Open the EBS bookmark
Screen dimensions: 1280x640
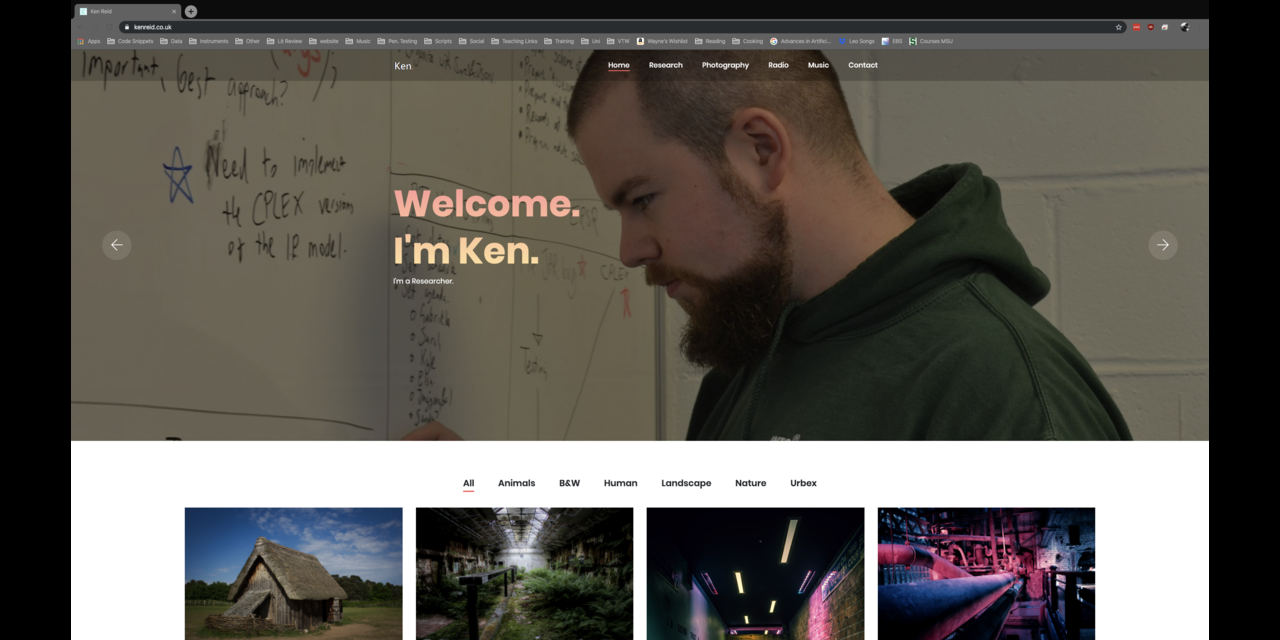893,41
